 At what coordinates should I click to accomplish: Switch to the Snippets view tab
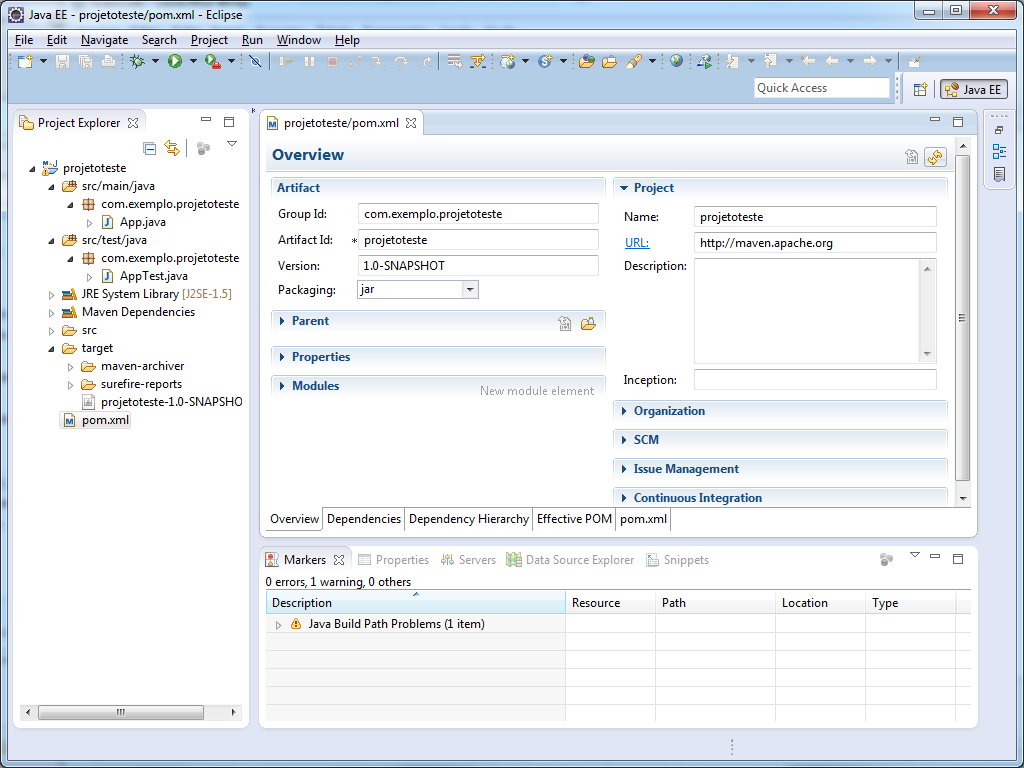(x=677, y=560)
